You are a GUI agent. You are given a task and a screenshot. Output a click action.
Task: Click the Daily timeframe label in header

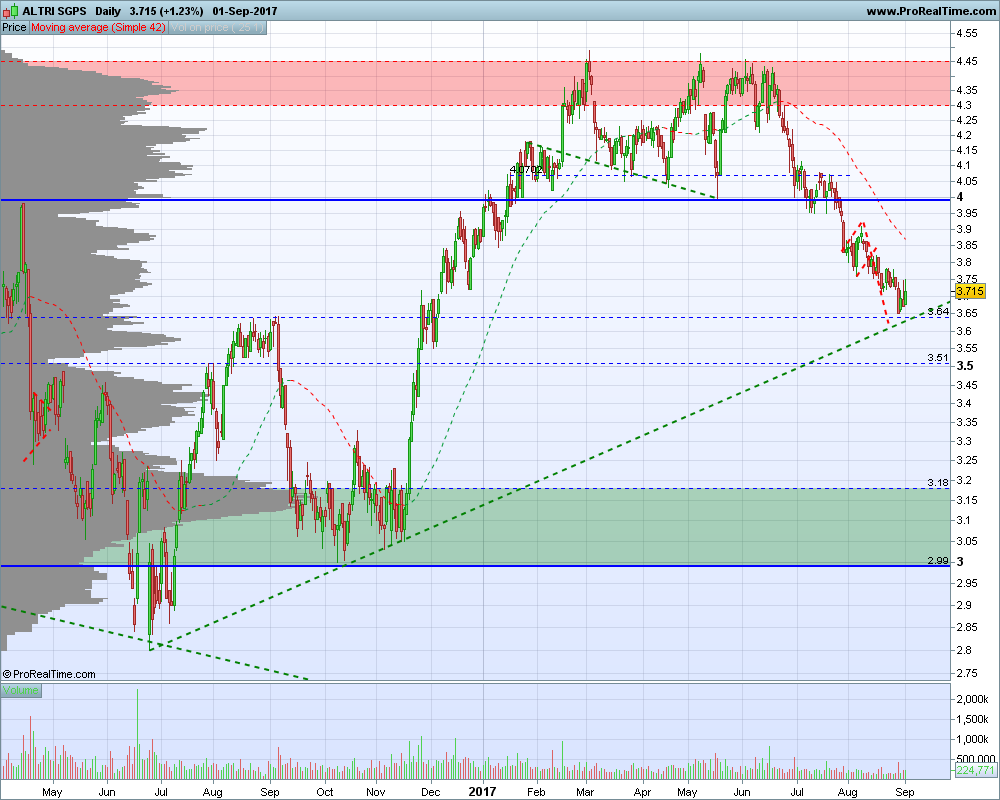(x=108, y=11)
